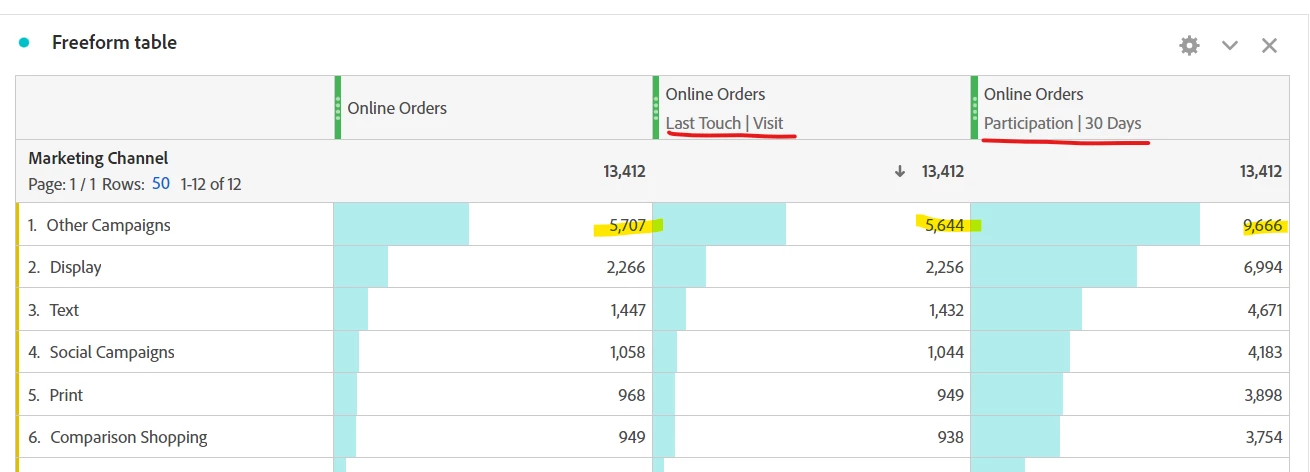Select the Freeform table title text
This screenshot has height=472, width=1310.
(114, 42)
